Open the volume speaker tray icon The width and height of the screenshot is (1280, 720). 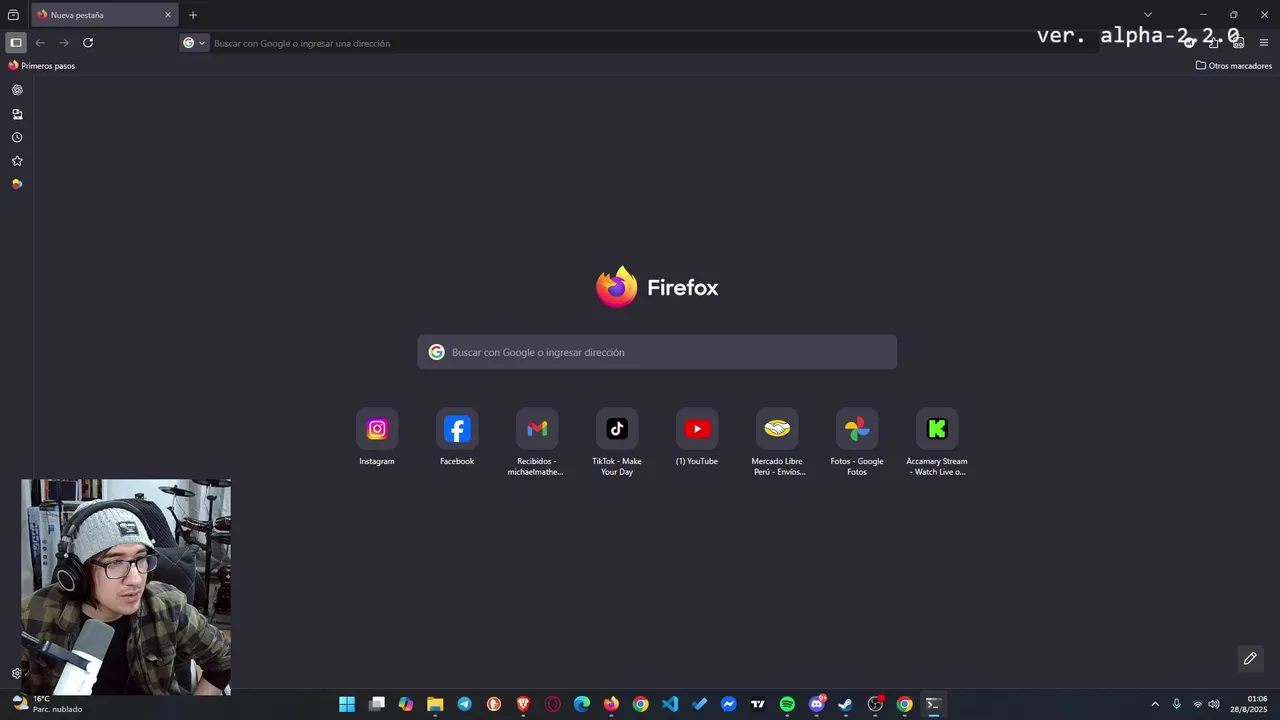click(1214, 704)
